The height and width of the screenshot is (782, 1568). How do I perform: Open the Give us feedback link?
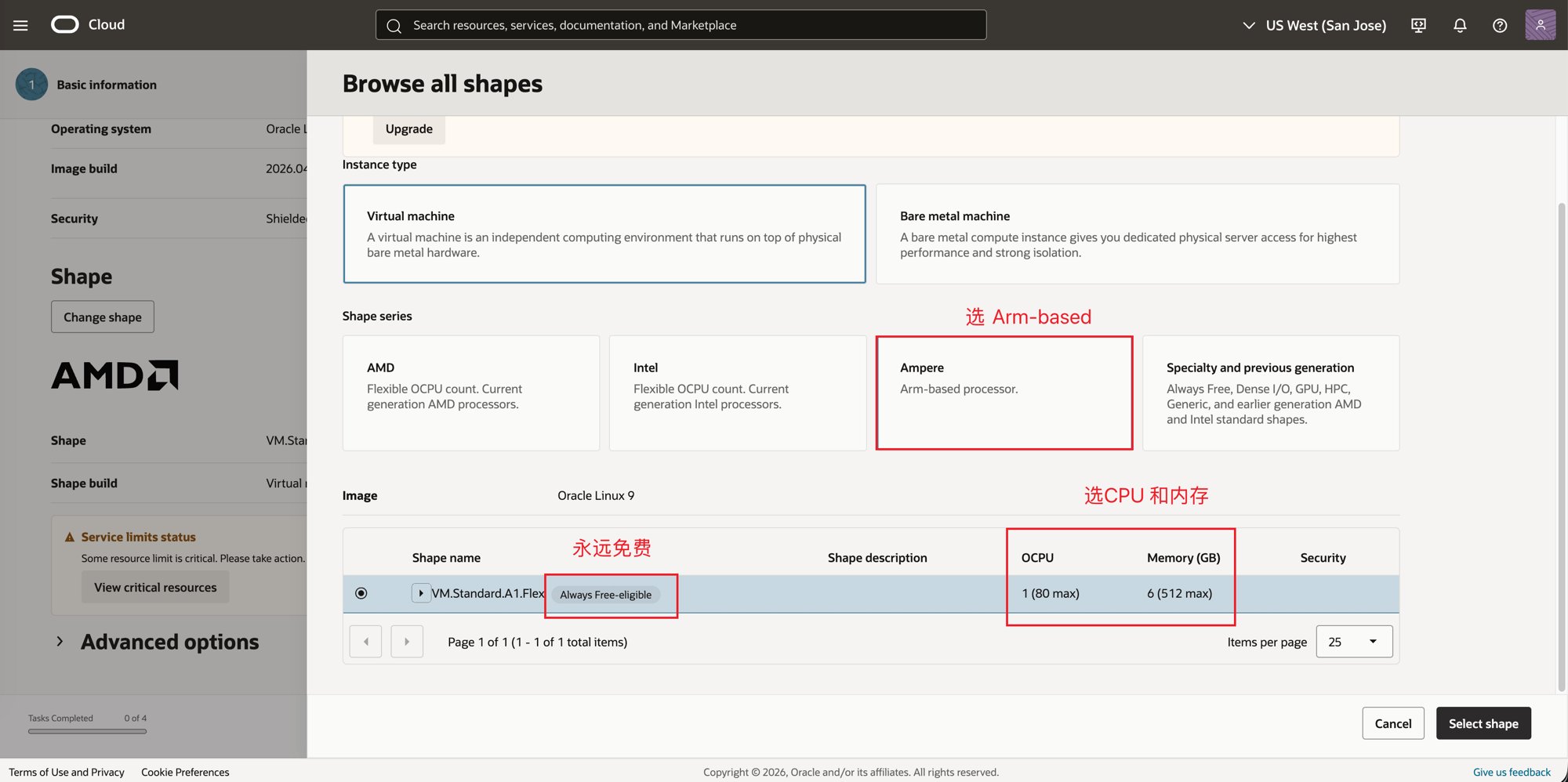click(1512, 772)
